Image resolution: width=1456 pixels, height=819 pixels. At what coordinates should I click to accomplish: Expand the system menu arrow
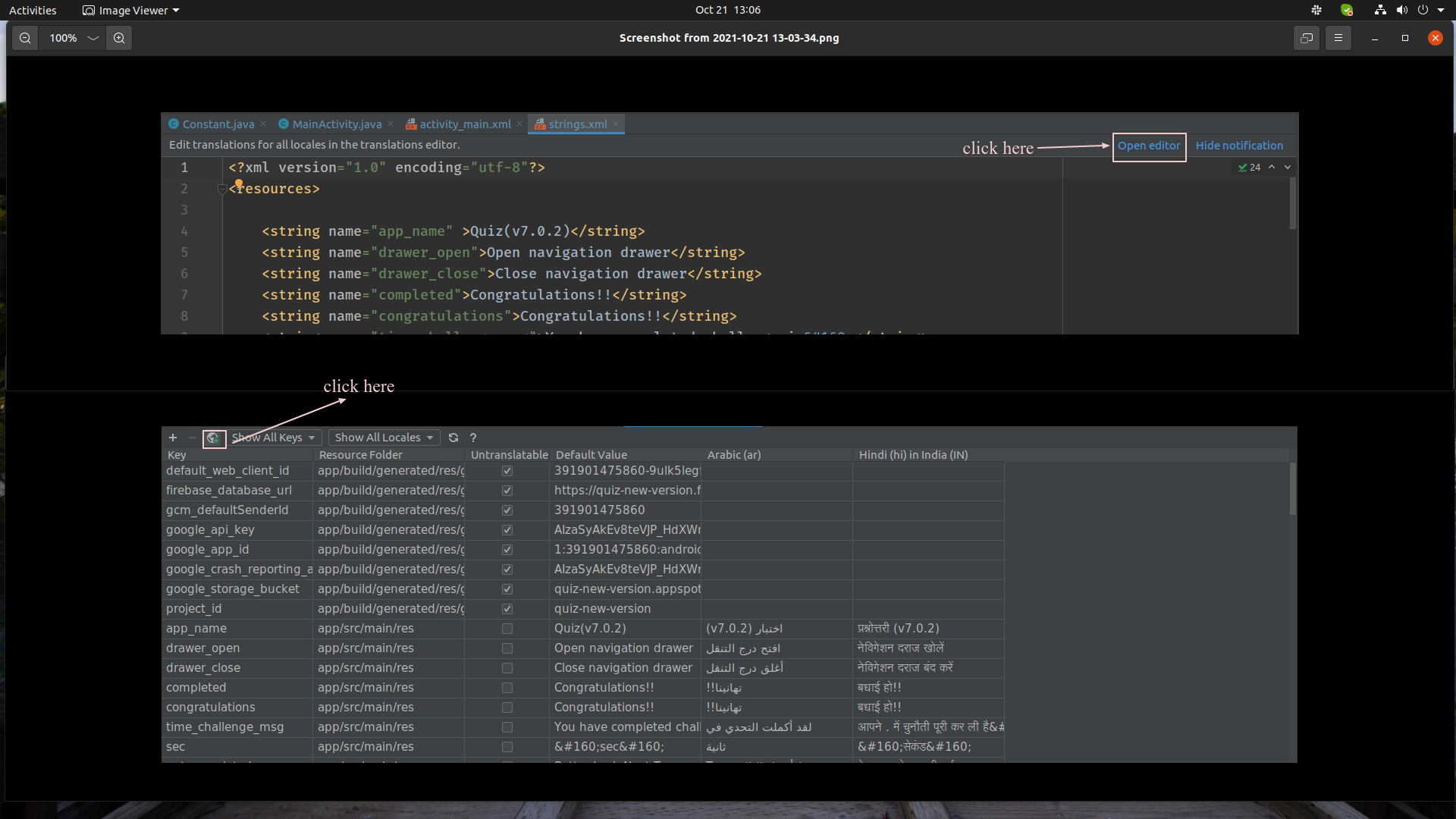coord(1441,10)
